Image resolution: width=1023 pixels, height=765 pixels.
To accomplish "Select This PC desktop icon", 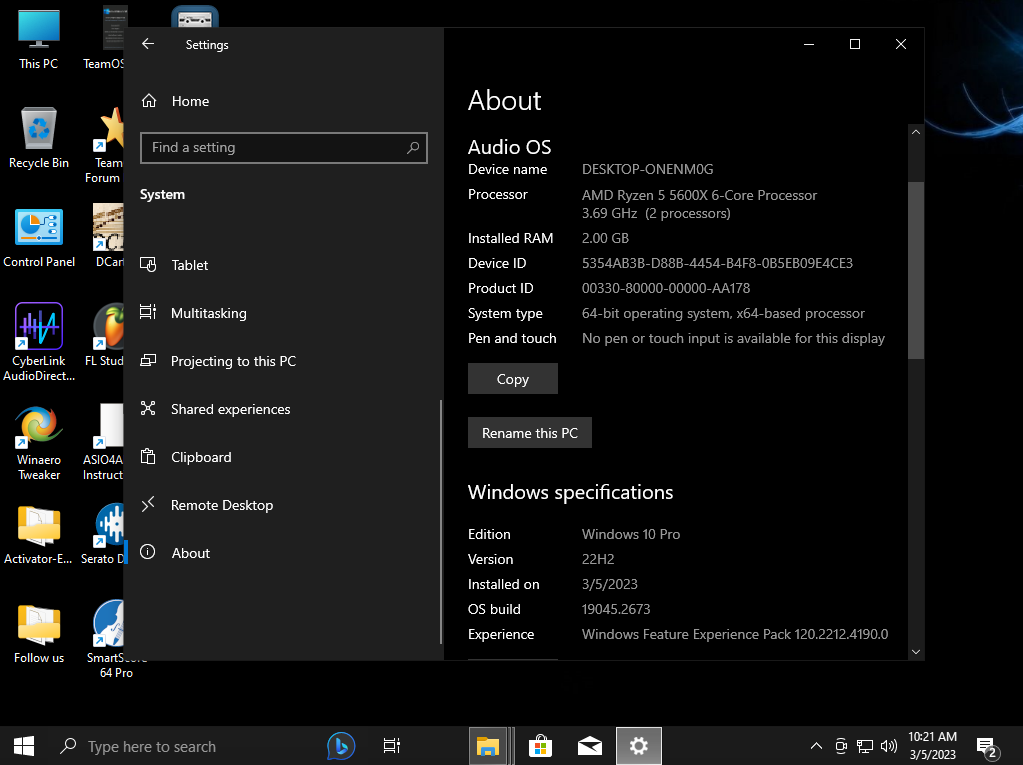I will tap(38, 39).
